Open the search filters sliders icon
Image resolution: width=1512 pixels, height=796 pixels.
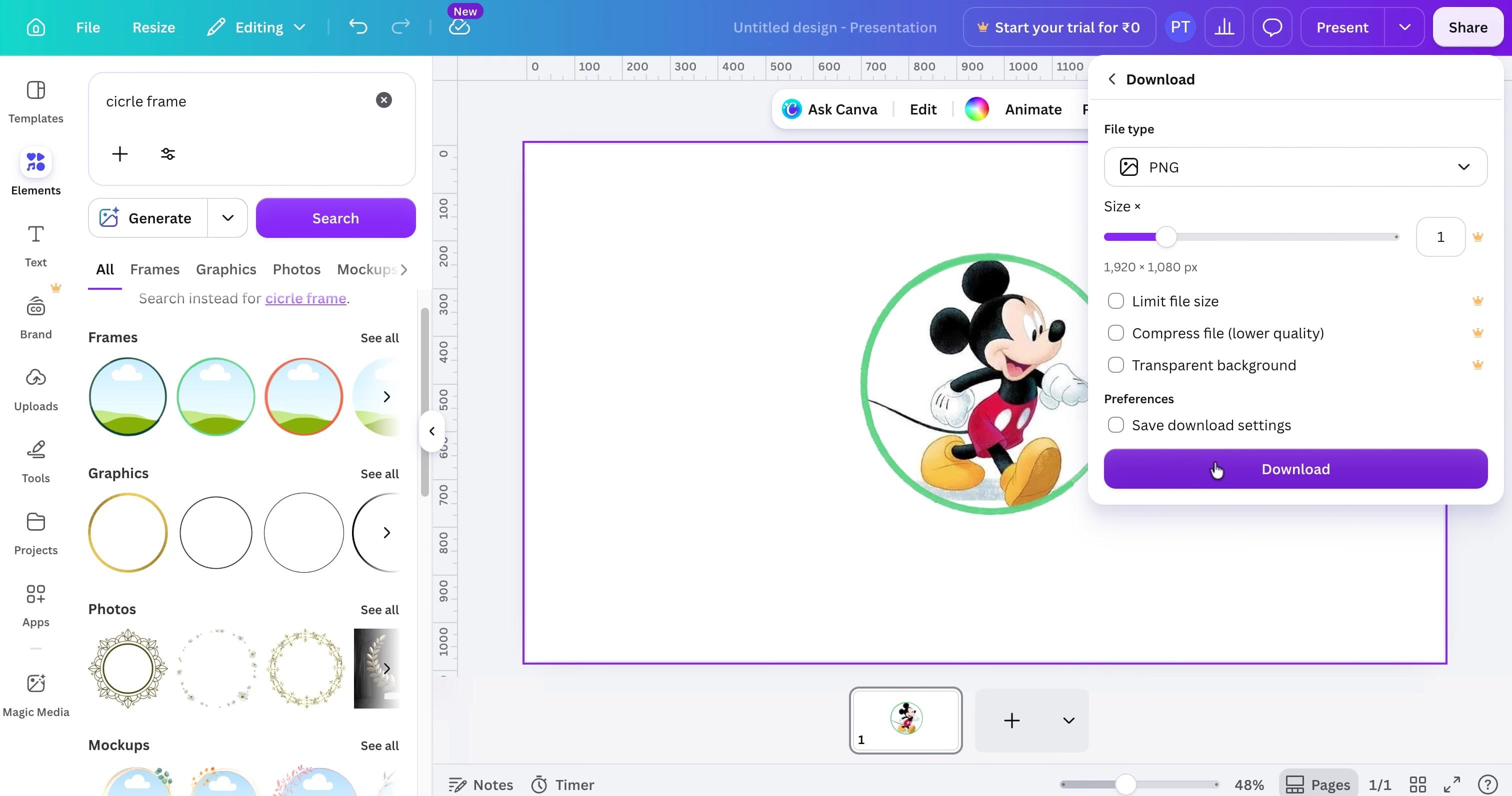click(168, 154)
